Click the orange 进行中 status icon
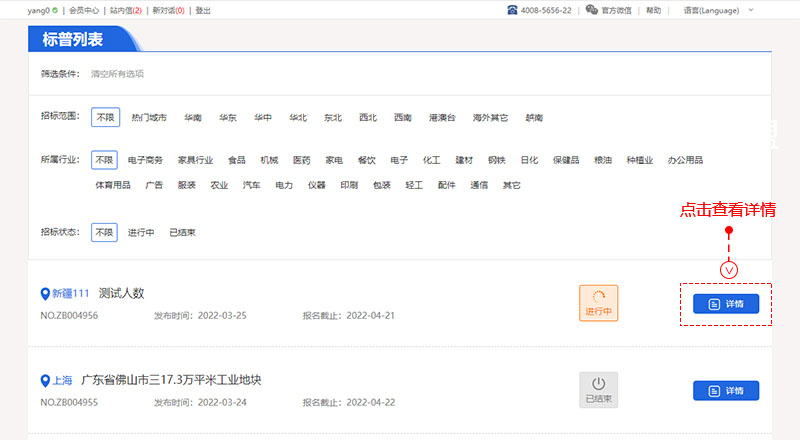The width and height of the screenshot is (800, 440). pyautogui.click(x=599, y=297)
